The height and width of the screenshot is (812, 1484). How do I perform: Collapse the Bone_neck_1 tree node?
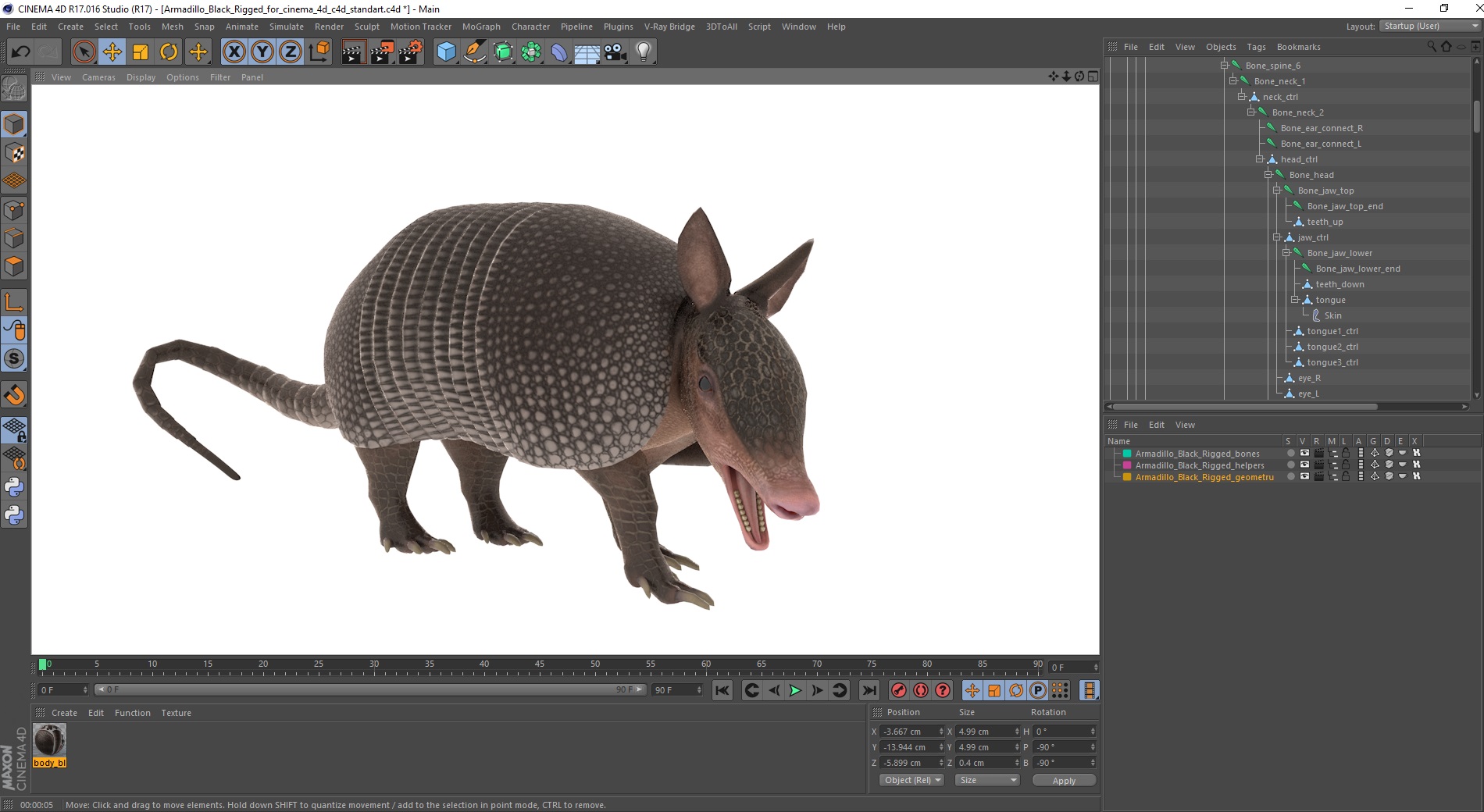click(1233, 81)
